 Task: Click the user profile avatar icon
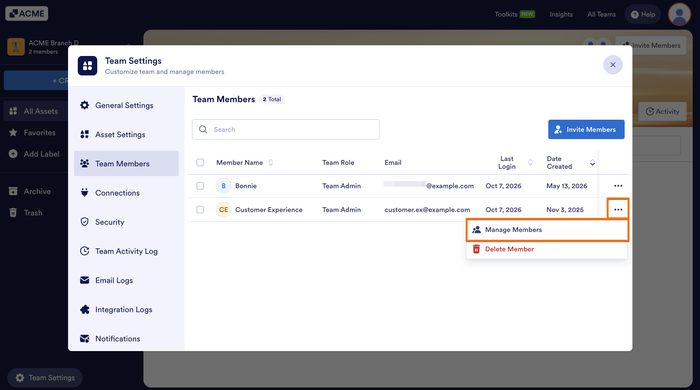coord(679,14)
